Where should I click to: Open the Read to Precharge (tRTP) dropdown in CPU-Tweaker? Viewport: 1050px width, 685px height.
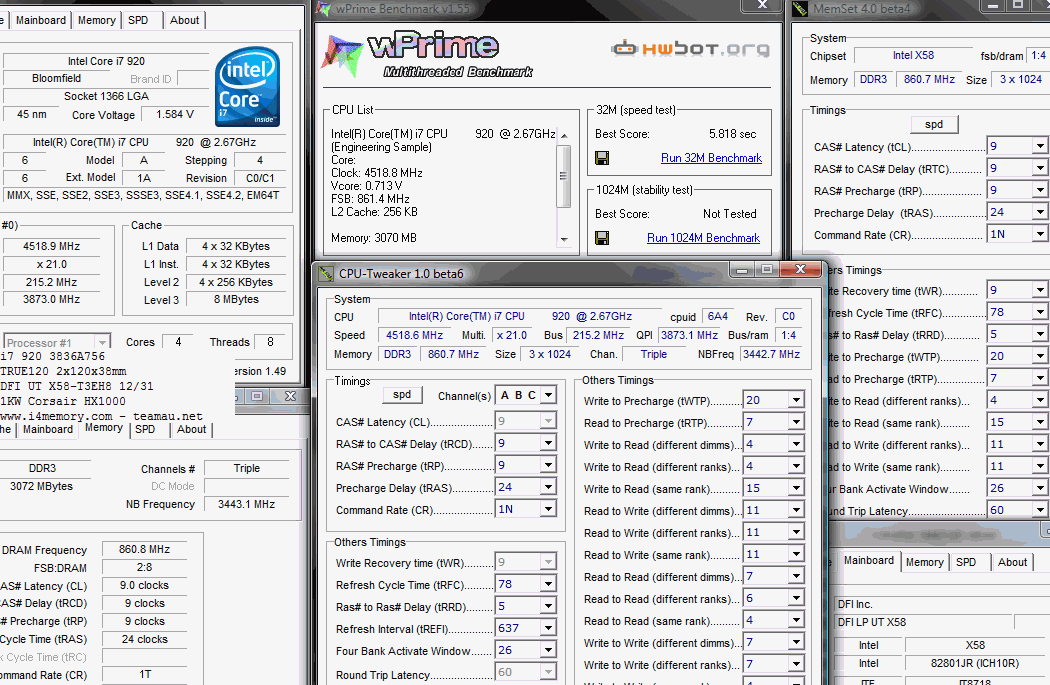tap(796, 423)
